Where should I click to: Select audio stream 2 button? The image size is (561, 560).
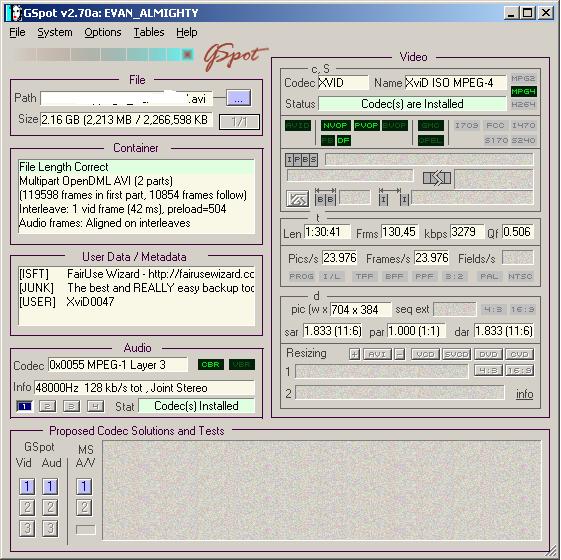(47, 406)
